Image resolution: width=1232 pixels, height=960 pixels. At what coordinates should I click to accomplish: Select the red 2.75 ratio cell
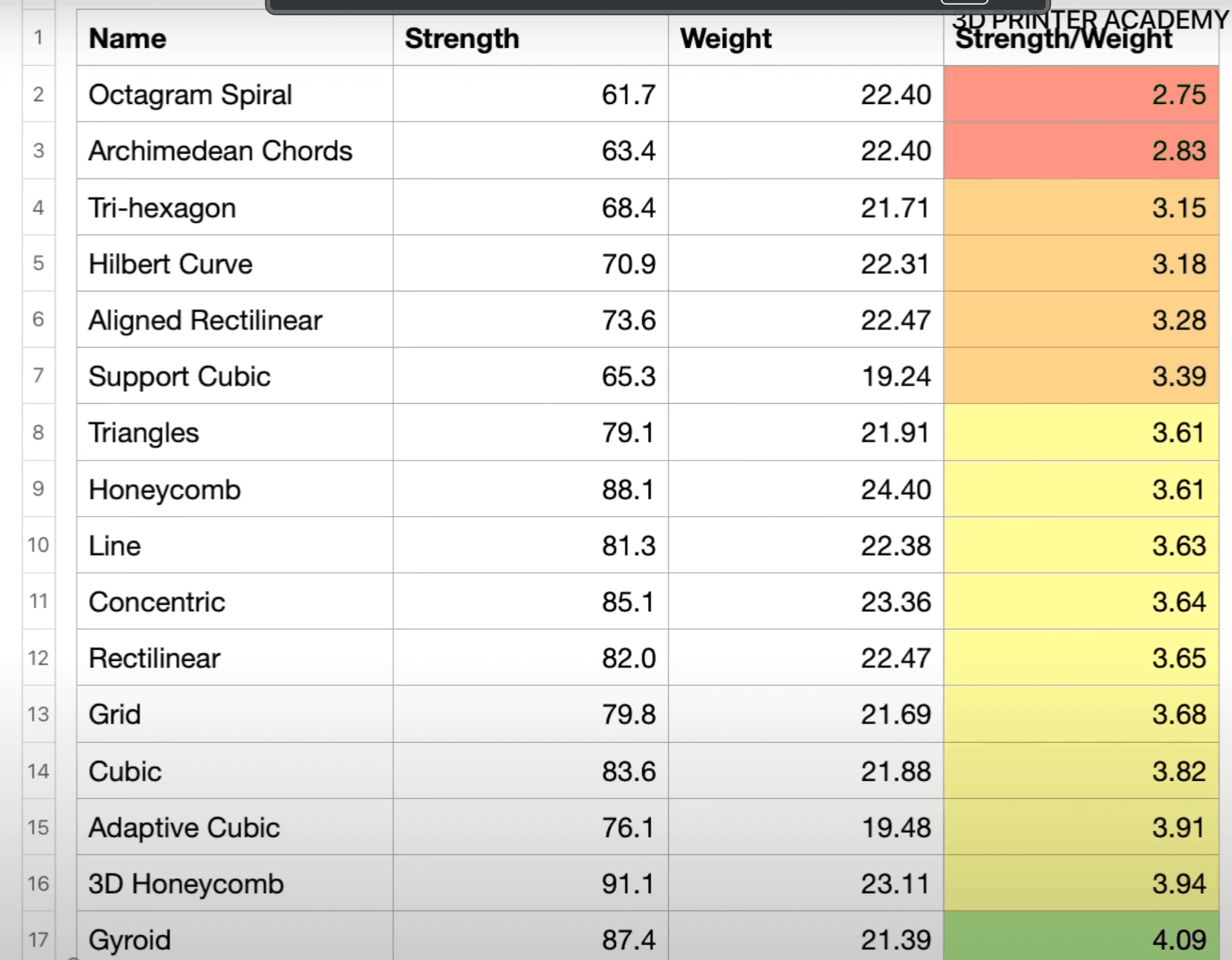pyautogui.click(x=1081, y=95)
